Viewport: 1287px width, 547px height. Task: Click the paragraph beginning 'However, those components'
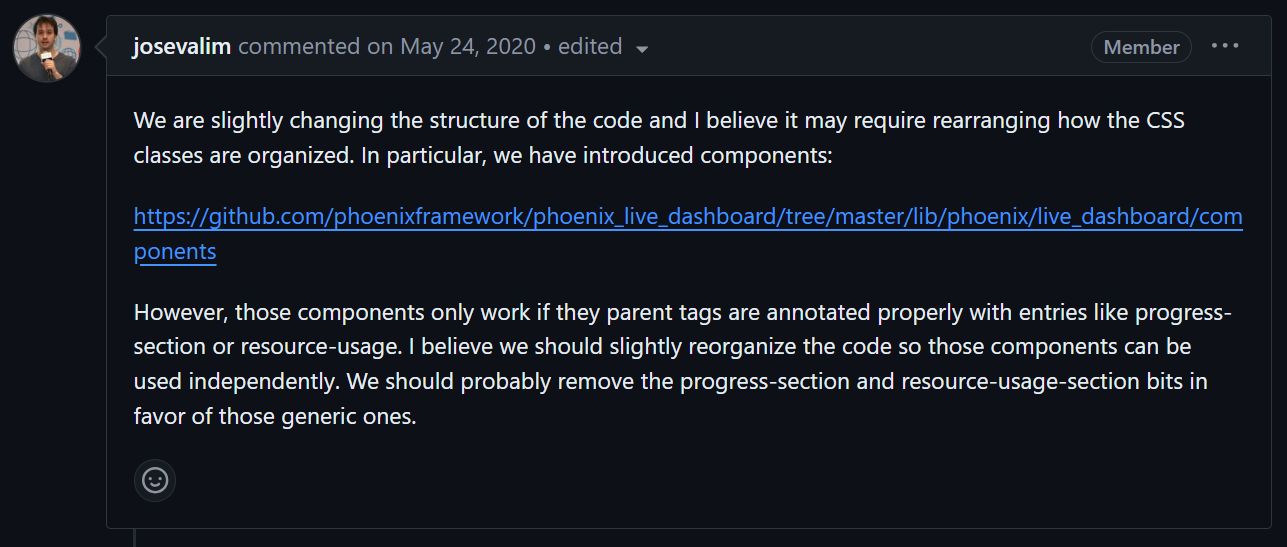[683, 364]
